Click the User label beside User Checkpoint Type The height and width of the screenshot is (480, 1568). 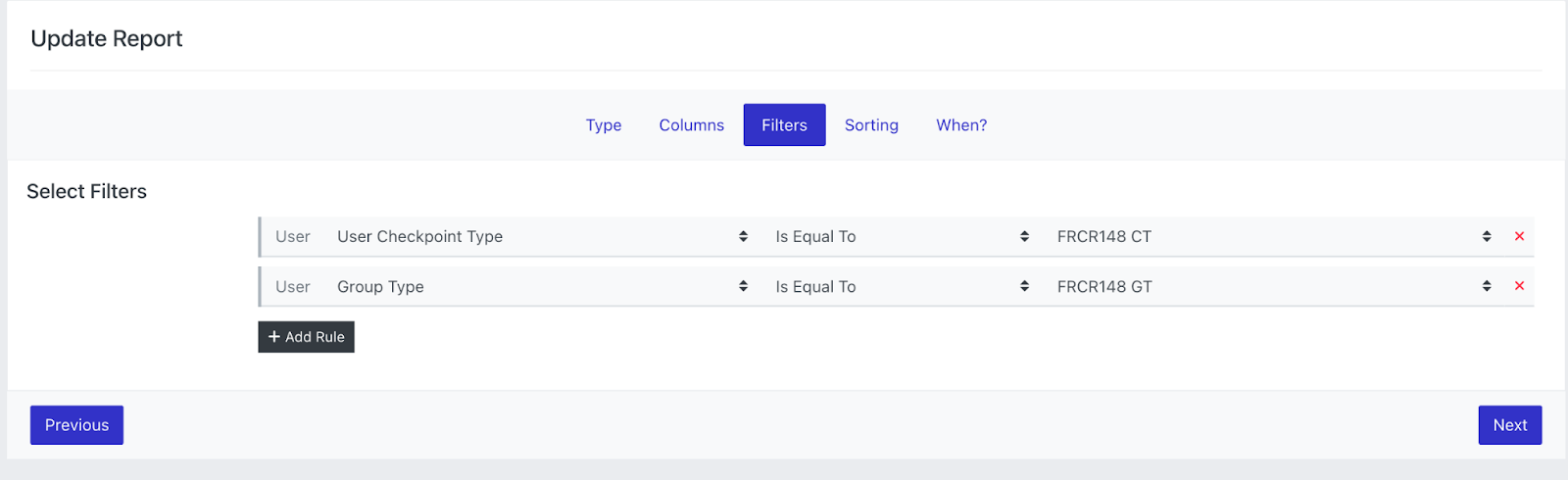pyautogui.click(x=292, y=236)
